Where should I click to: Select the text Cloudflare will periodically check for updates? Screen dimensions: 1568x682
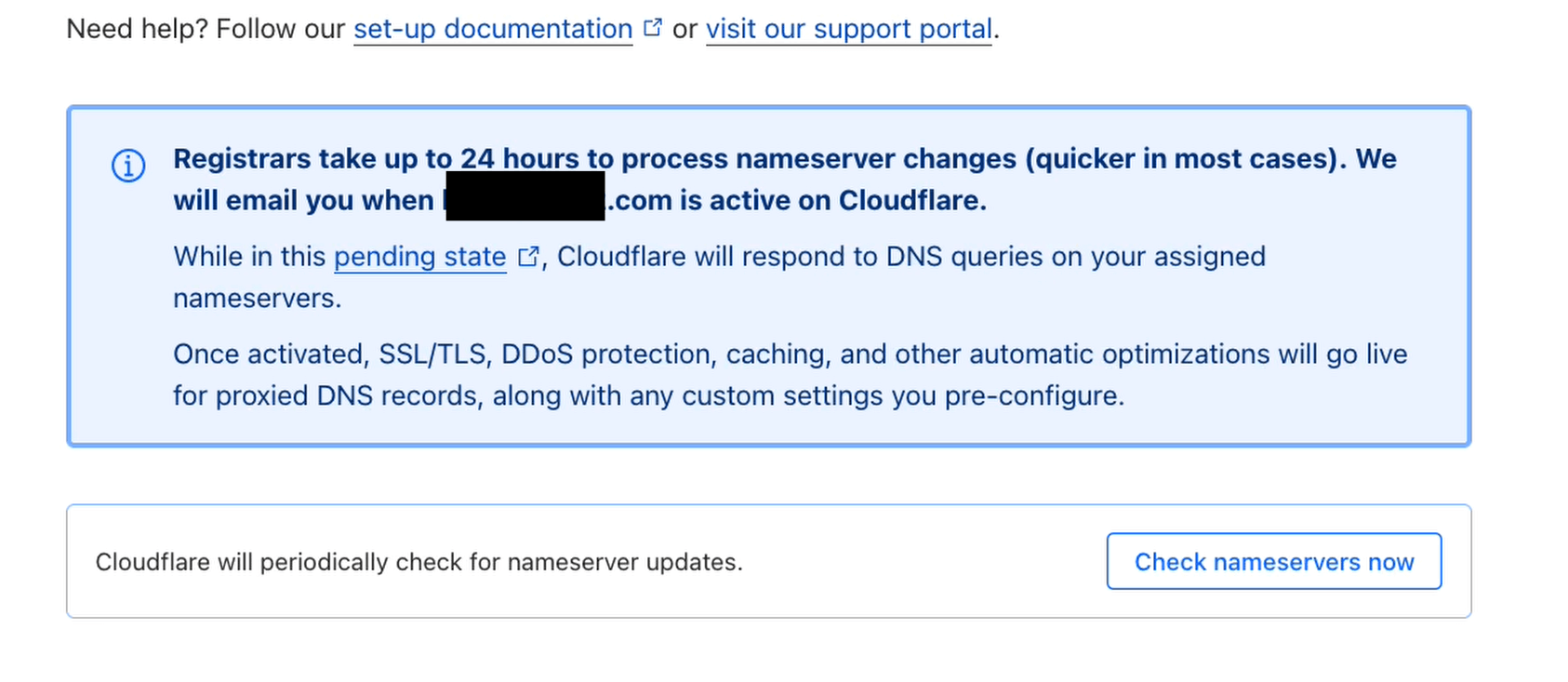pos(419,562)
